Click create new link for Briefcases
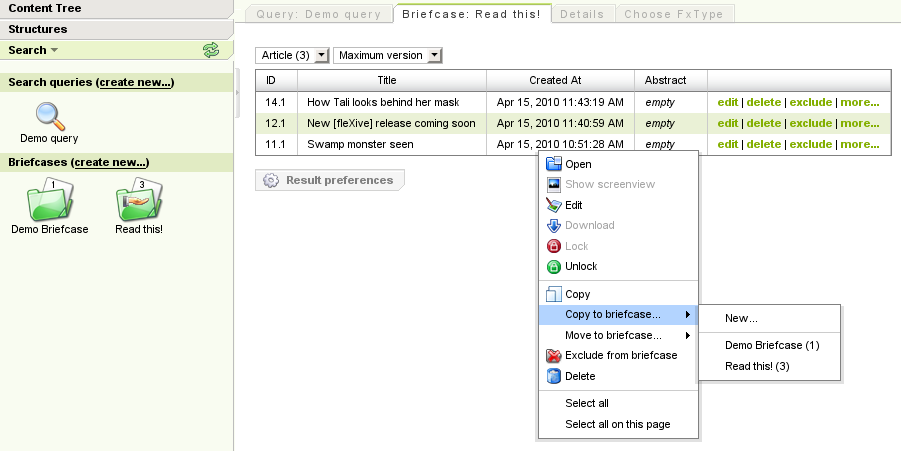 pos(110,162)
